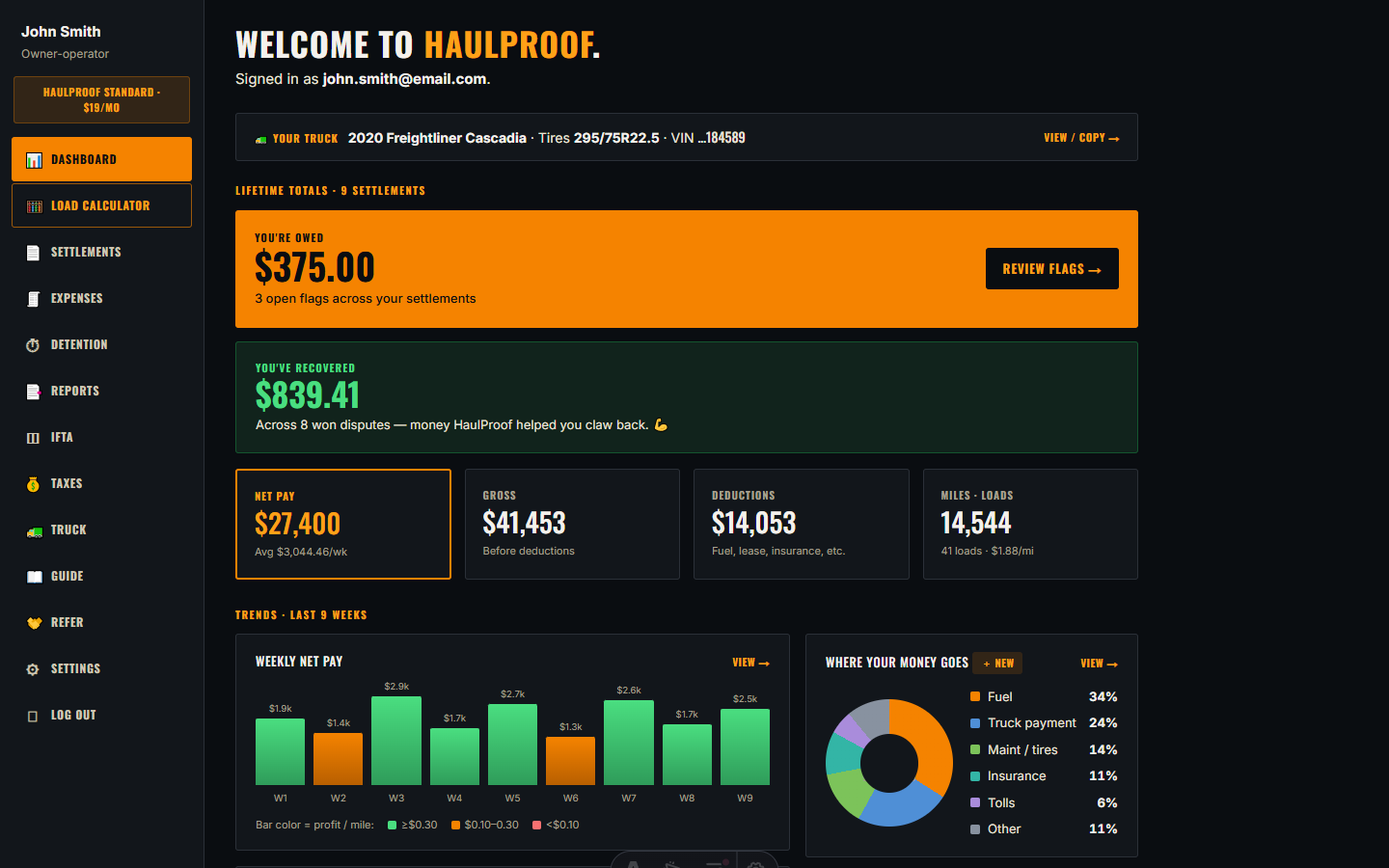The image size is (1389, 868).
Task: Click the purple Tolls legend swatch
Action: click(975, 802)
